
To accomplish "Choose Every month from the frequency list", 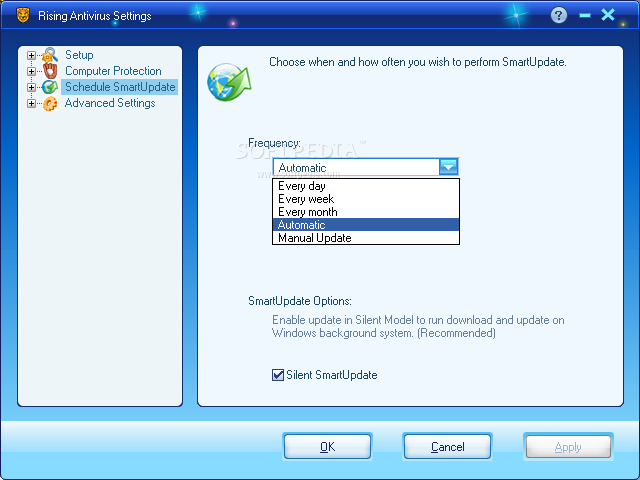I will pos(366,212).
